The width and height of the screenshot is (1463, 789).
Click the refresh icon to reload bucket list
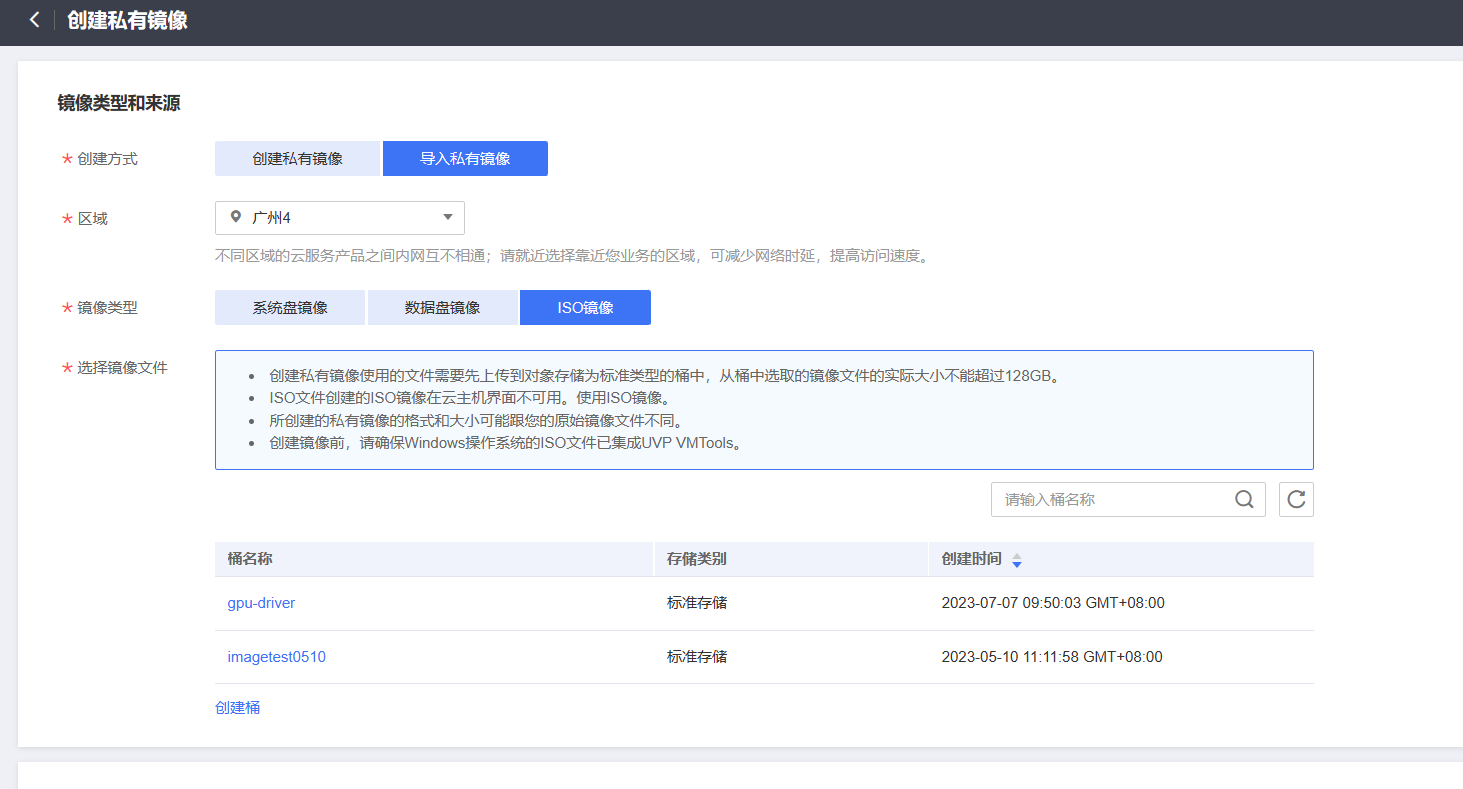tap(1296, 499)
